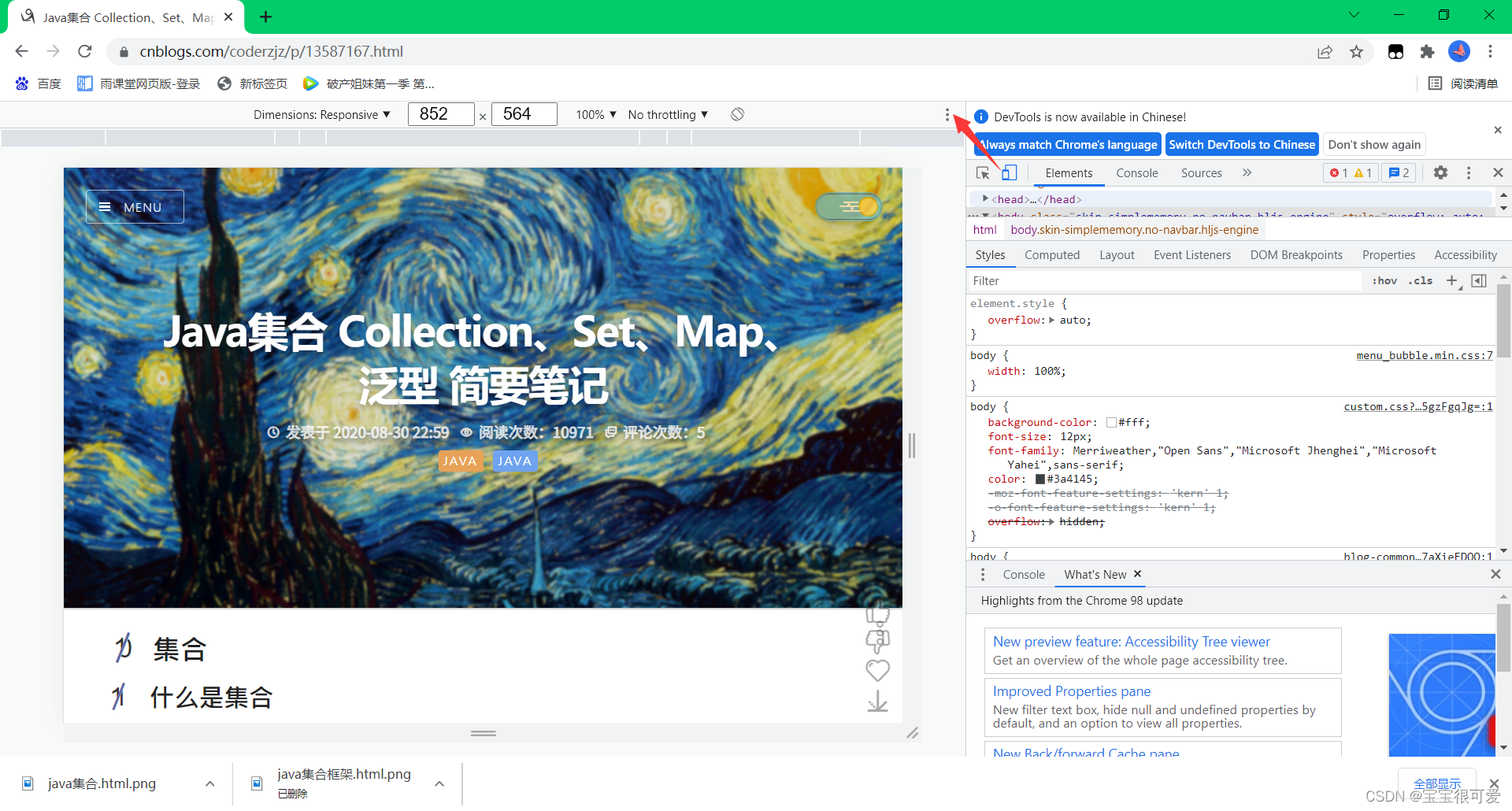Click the share page icon in the address bar

pos(1325,52)
